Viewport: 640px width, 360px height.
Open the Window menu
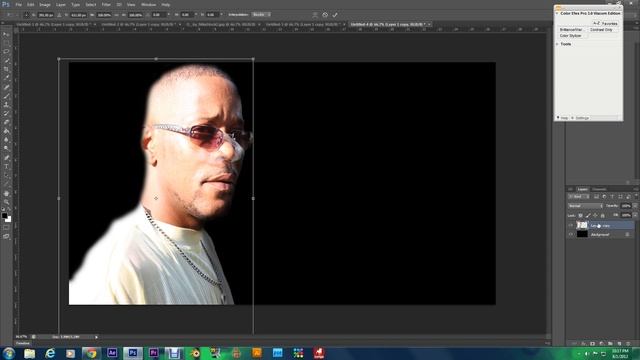tap(148, 4)
